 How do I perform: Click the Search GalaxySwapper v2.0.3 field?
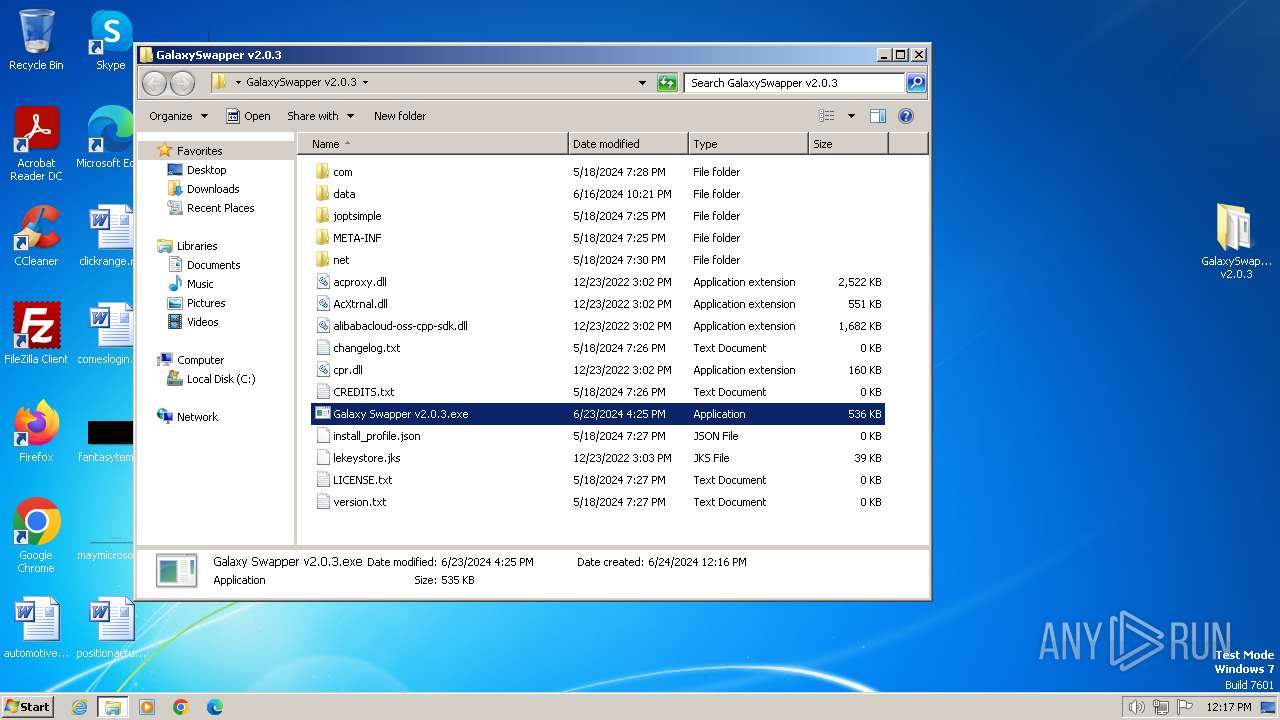click(x=795, y=83)
